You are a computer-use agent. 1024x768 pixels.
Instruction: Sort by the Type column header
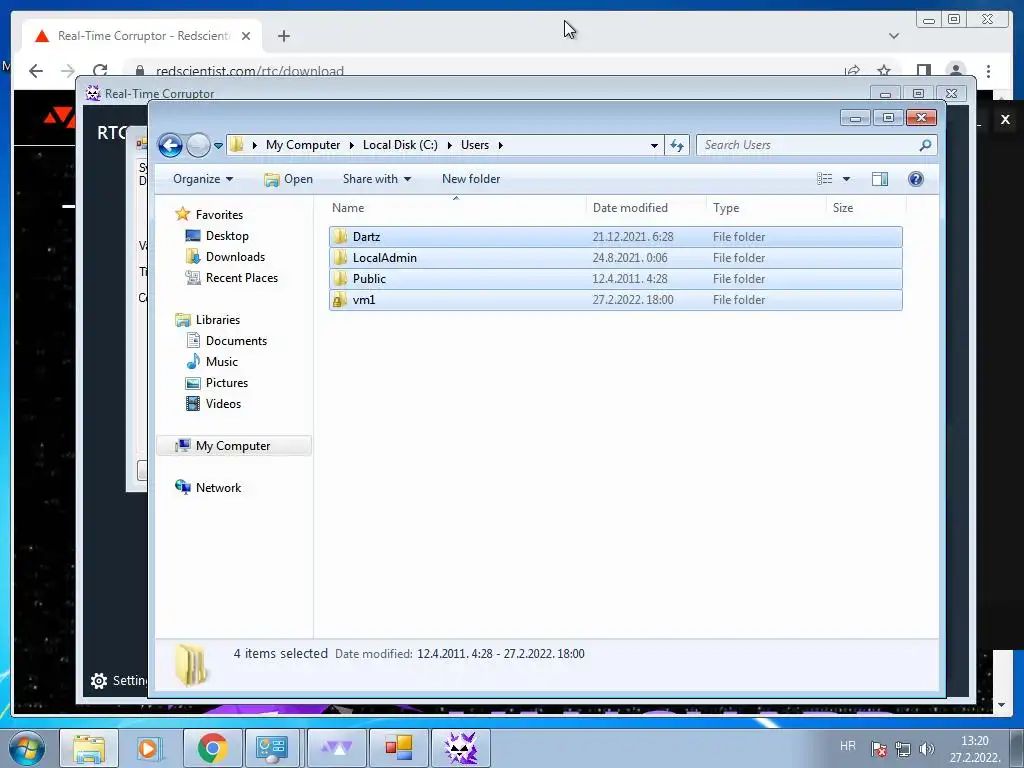(766, 208)
